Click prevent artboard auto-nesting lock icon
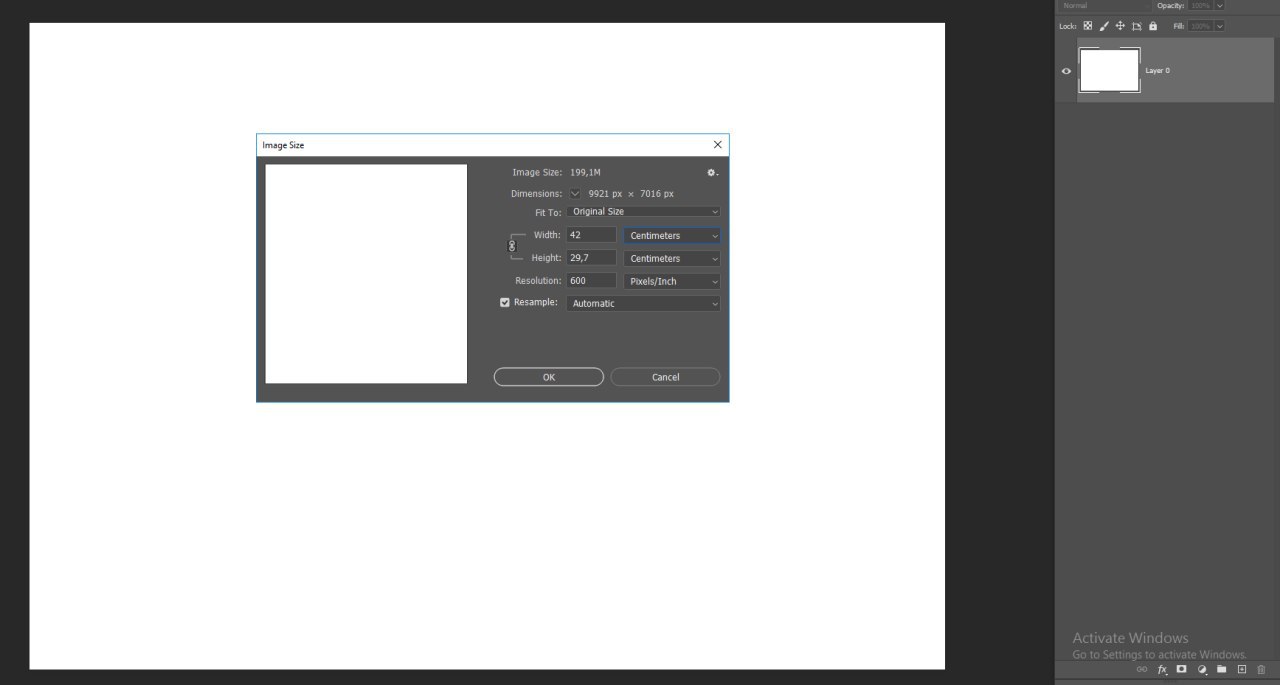Image resolution: width=1280 pixels, height=685 pixels. click(x=1136, y=26)
